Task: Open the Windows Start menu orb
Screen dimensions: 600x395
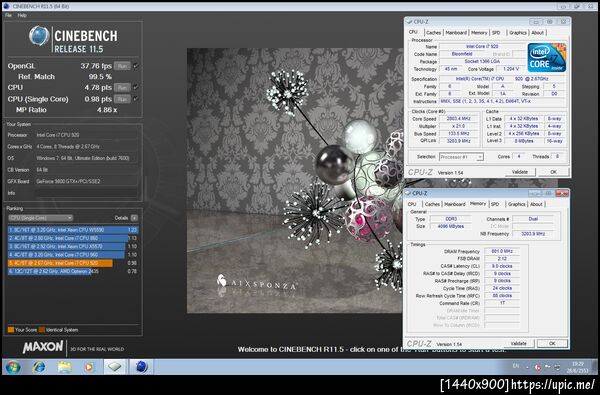Action: 13,367
